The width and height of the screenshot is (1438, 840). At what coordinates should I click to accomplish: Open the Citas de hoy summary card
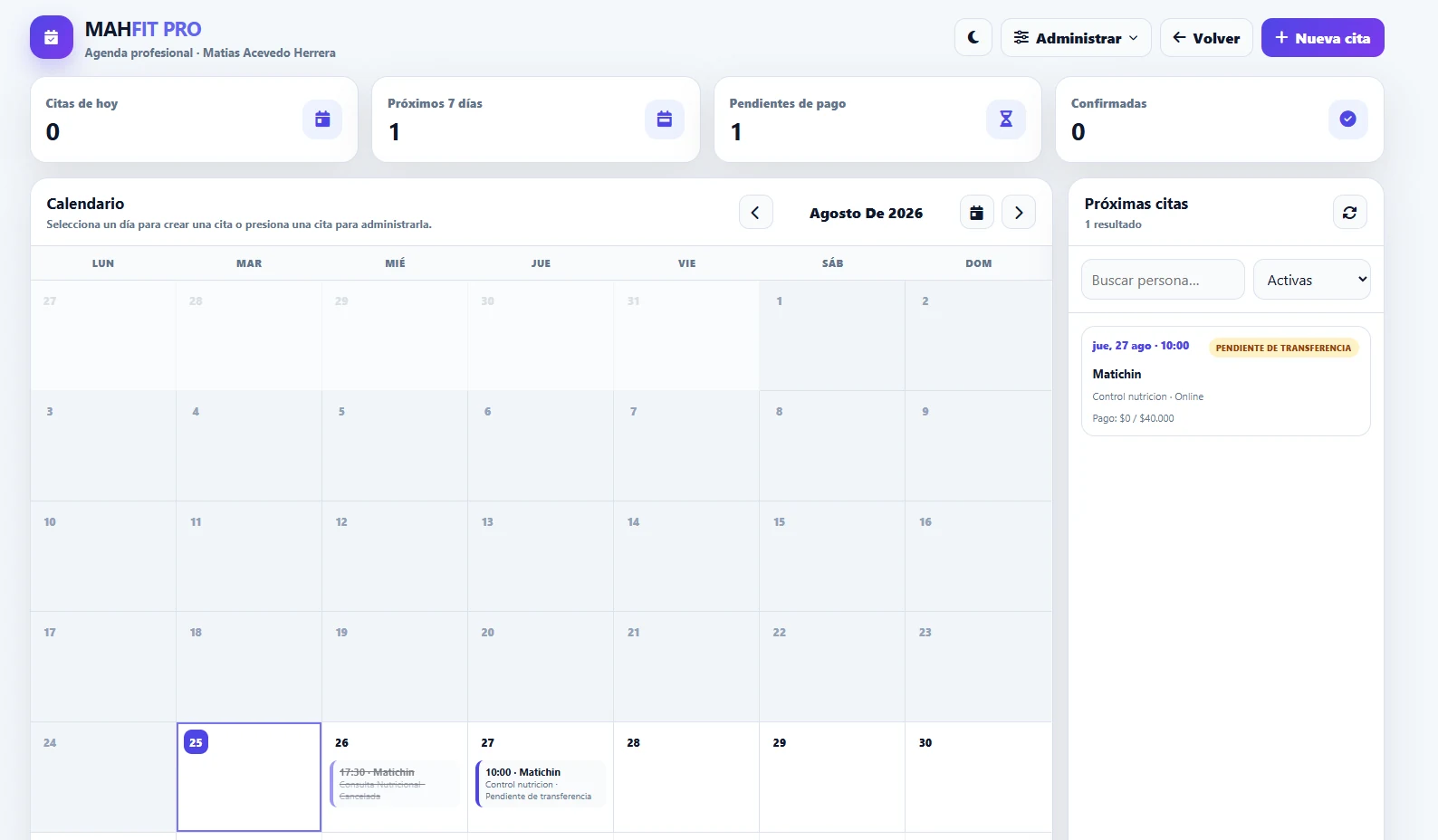coord(194,119)
